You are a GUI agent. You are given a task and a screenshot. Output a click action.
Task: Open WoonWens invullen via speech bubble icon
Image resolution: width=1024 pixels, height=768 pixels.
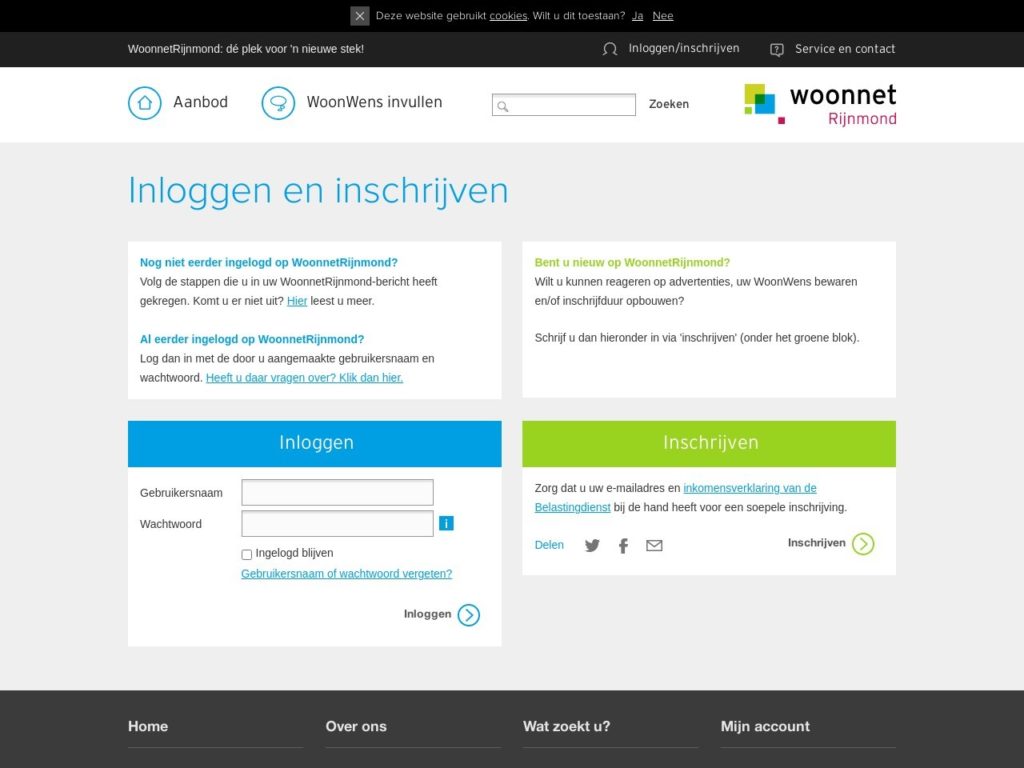tap(277, 102)
